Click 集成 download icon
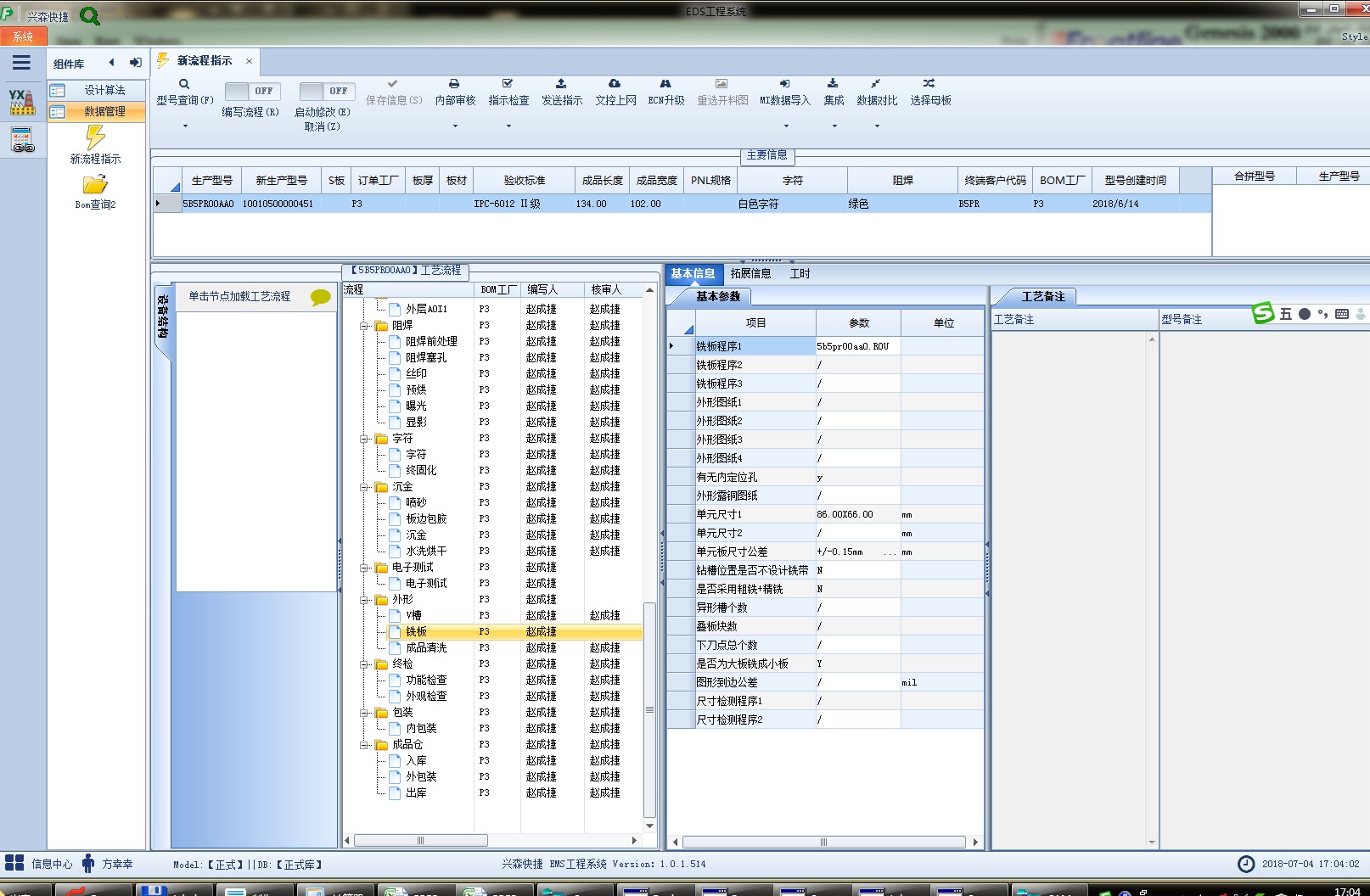Viewport: 1370px width, 896px height. (x=833, y=84)
